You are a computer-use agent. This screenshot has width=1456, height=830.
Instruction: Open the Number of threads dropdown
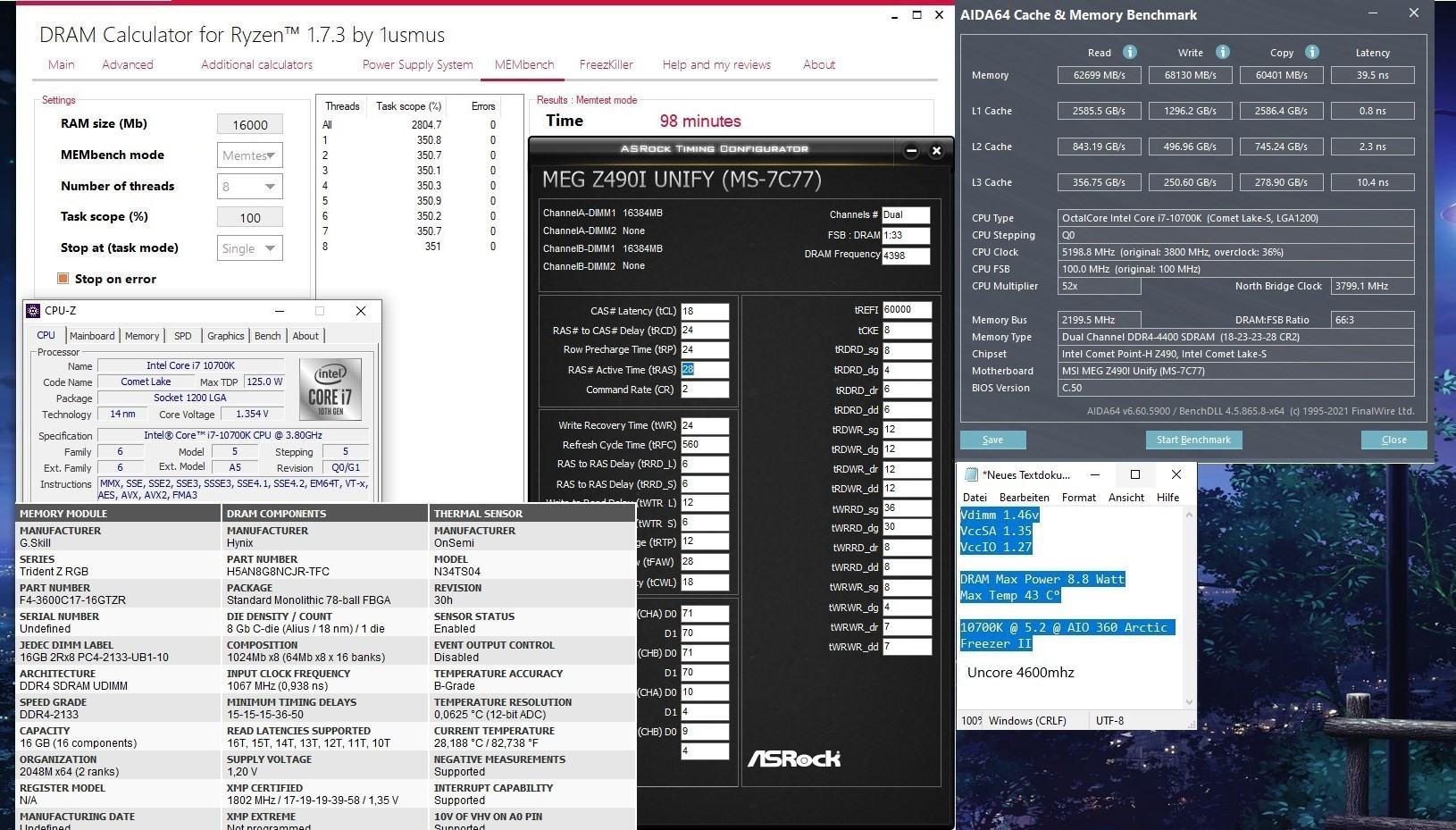[x=249, y=186]
